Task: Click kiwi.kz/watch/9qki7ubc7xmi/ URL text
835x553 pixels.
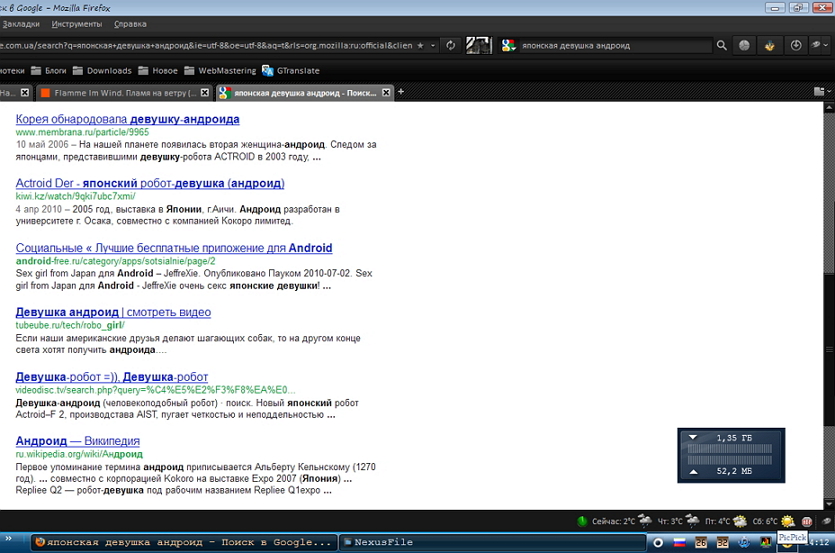Action: [75, 196]
